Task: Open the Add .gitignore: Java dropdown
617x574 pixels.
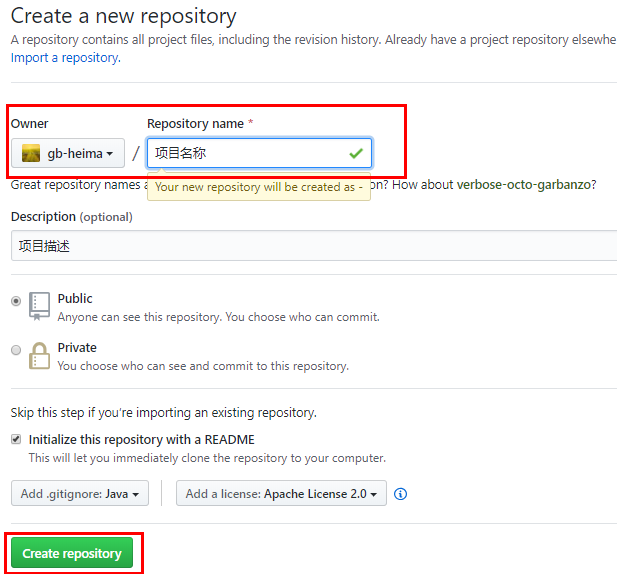Action: pos(80,493)
